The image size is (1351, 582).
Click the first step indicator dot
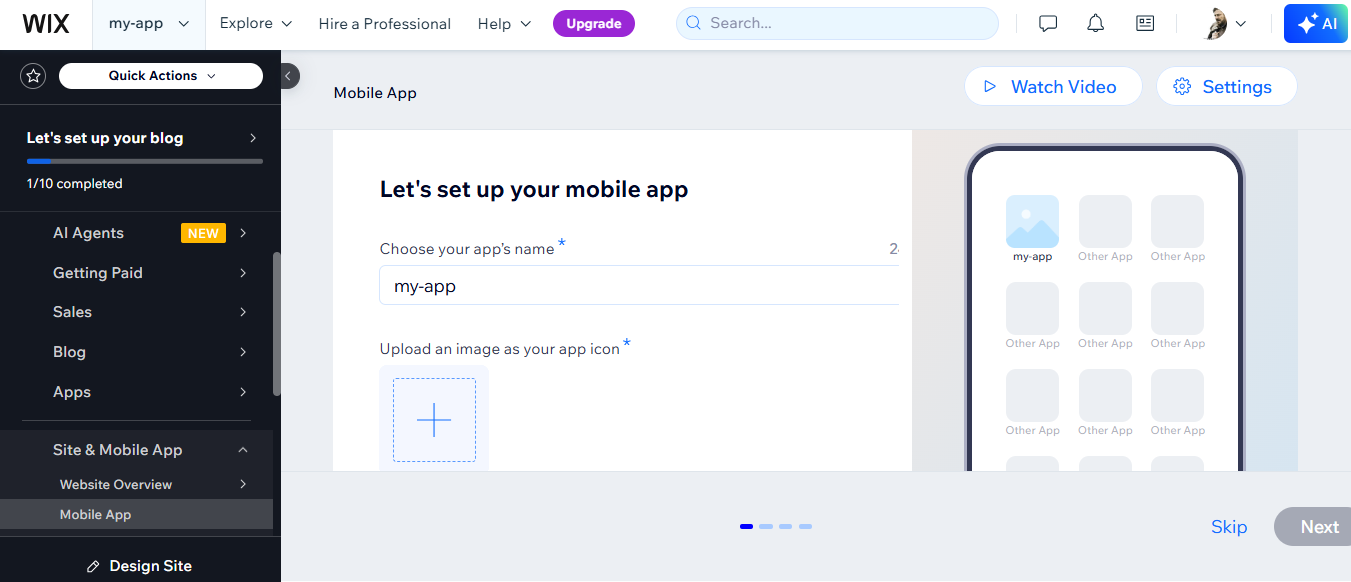point(746,526)
